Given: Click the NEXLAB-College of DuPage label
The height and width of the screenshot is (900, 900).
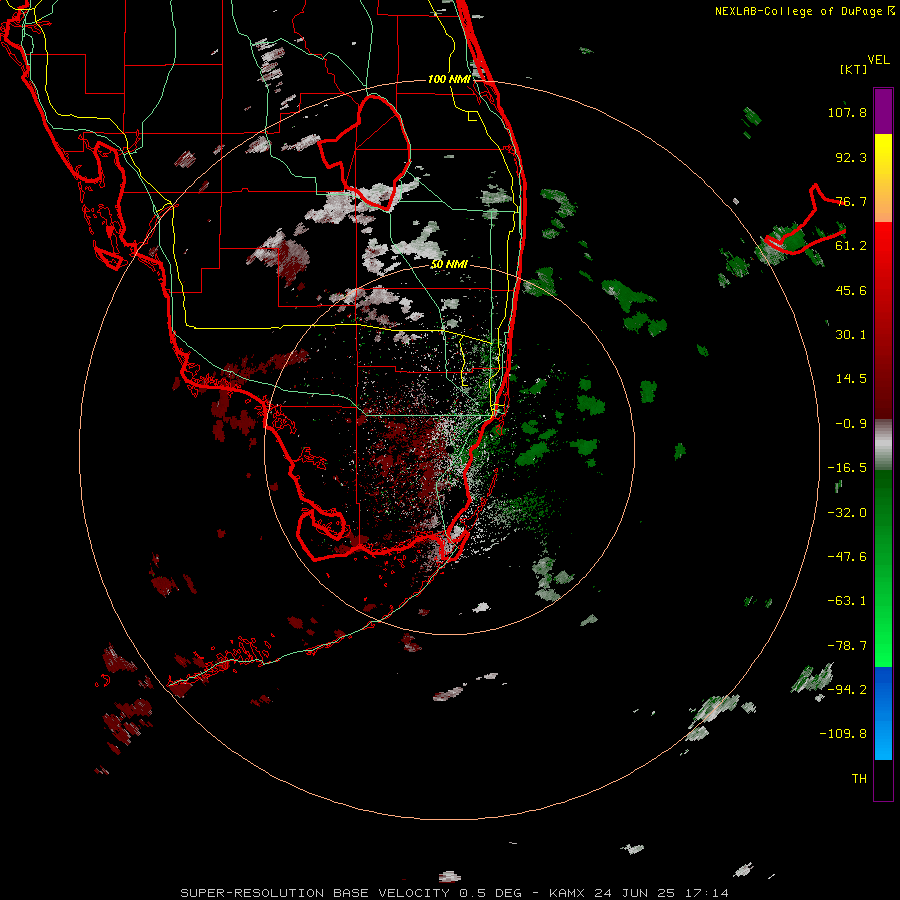Looking at the screenshot, I should tap(798, 11).
